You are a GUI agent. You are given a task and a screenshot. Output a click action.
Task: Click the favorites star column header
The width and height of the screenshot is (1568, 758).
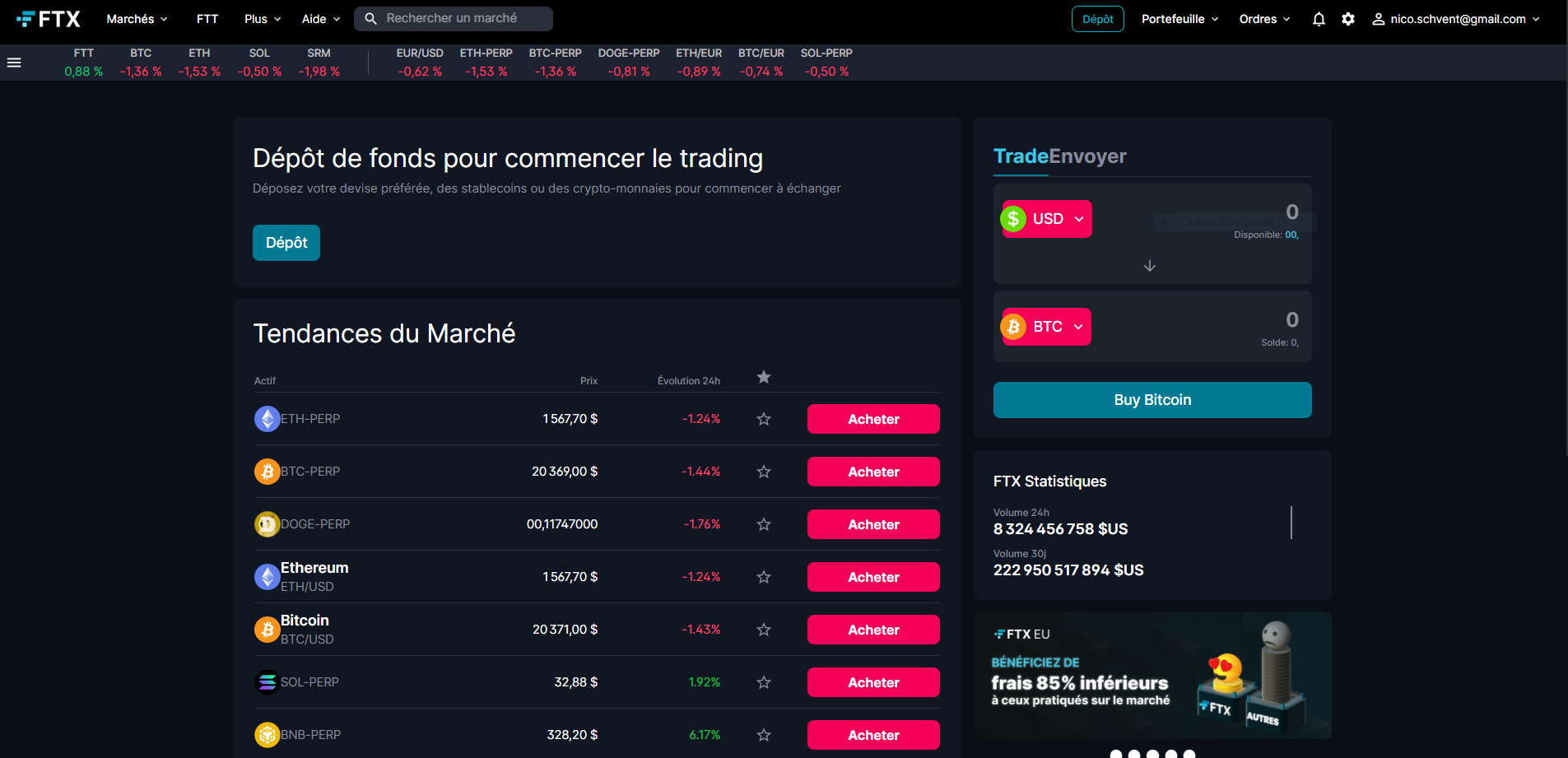[764, 377]
